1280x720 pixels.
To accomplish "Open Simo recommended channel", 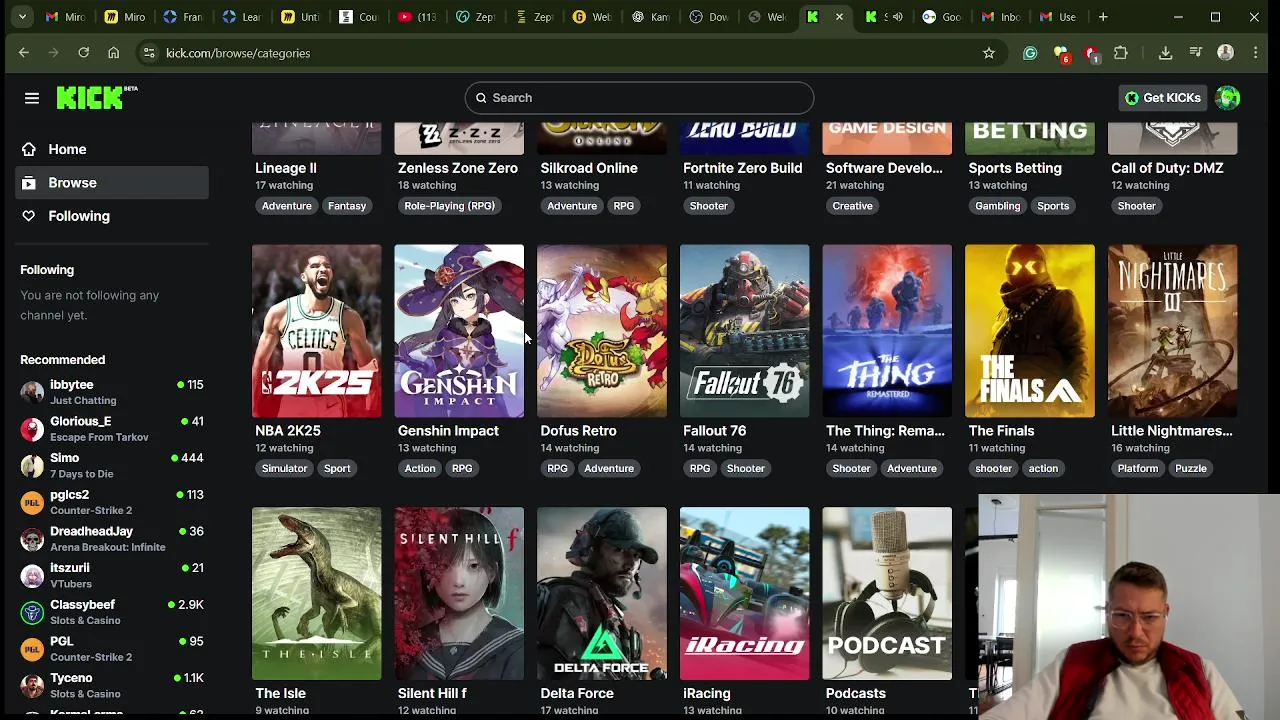I will (112, 465).
